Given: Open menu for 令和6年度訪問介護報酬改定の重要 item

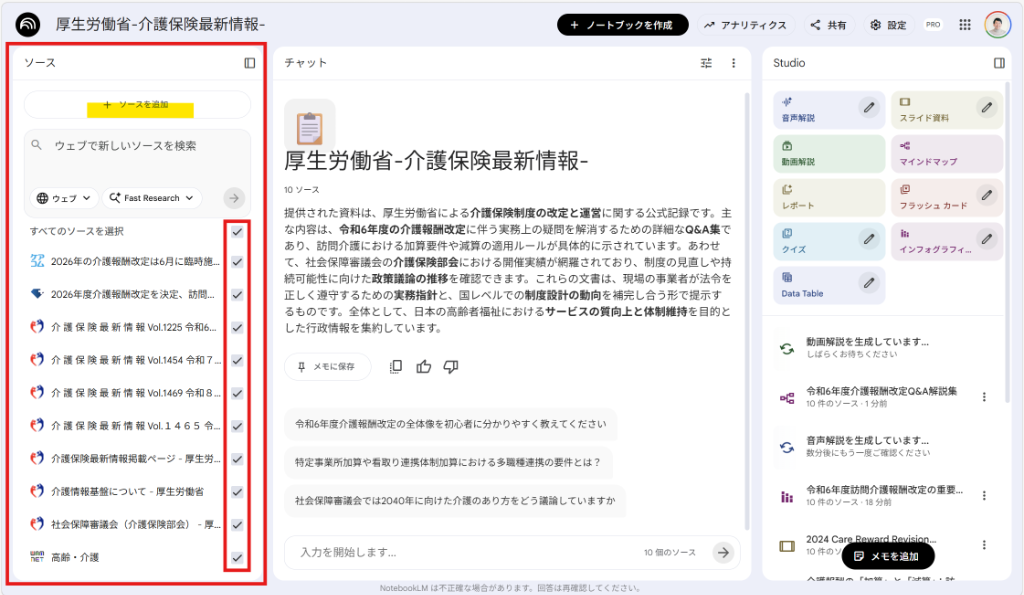Looking at the screenshot, I should point(984,496).
